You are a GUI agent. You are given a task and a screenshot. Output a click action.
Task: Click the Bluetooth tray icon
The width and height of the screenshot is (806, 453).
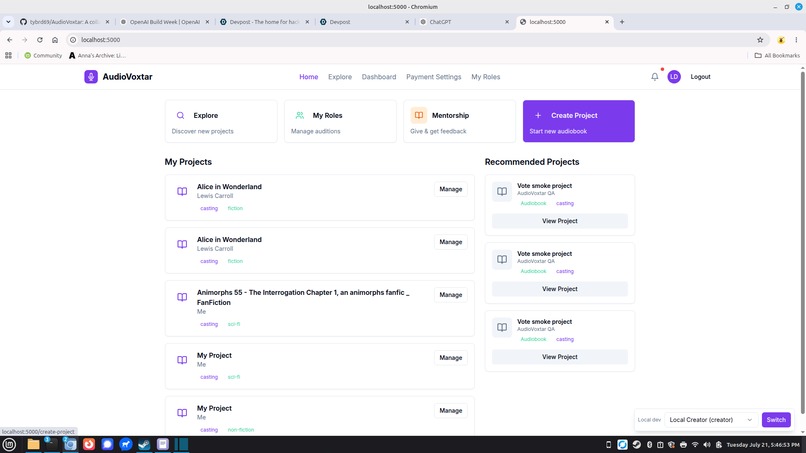coord(649,444)
